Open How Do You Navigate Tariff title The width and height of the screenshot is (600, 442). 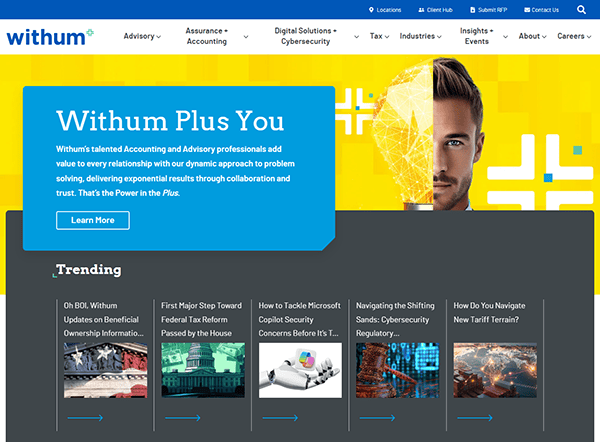click(489, 312)
